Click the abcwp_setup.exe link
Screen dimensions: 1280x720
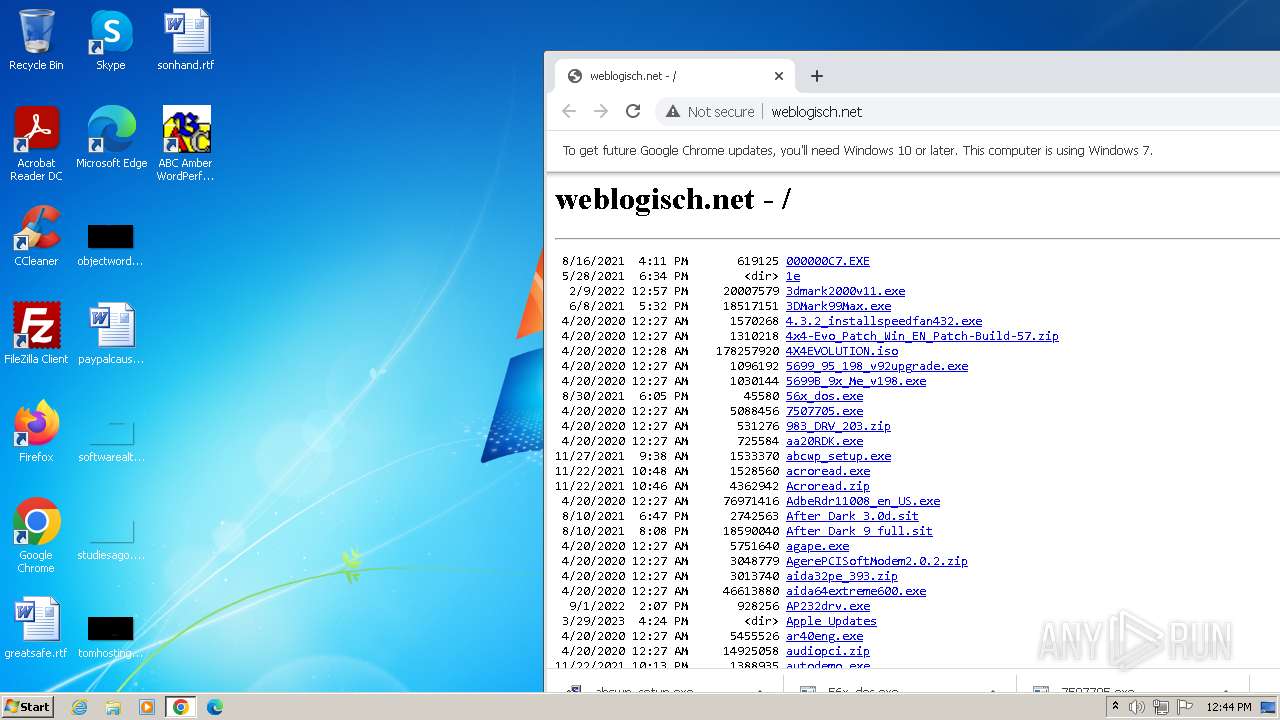[838, 456]
